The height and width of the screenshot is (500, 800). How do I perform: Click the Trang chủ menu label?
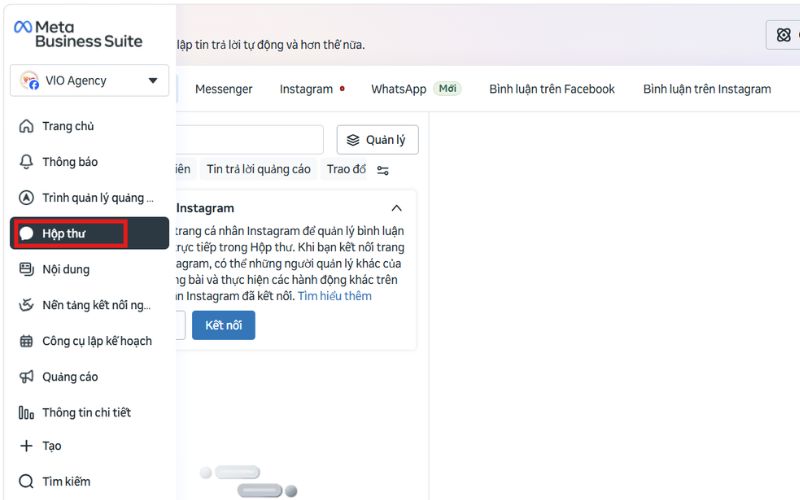click(x=68, y=126)
